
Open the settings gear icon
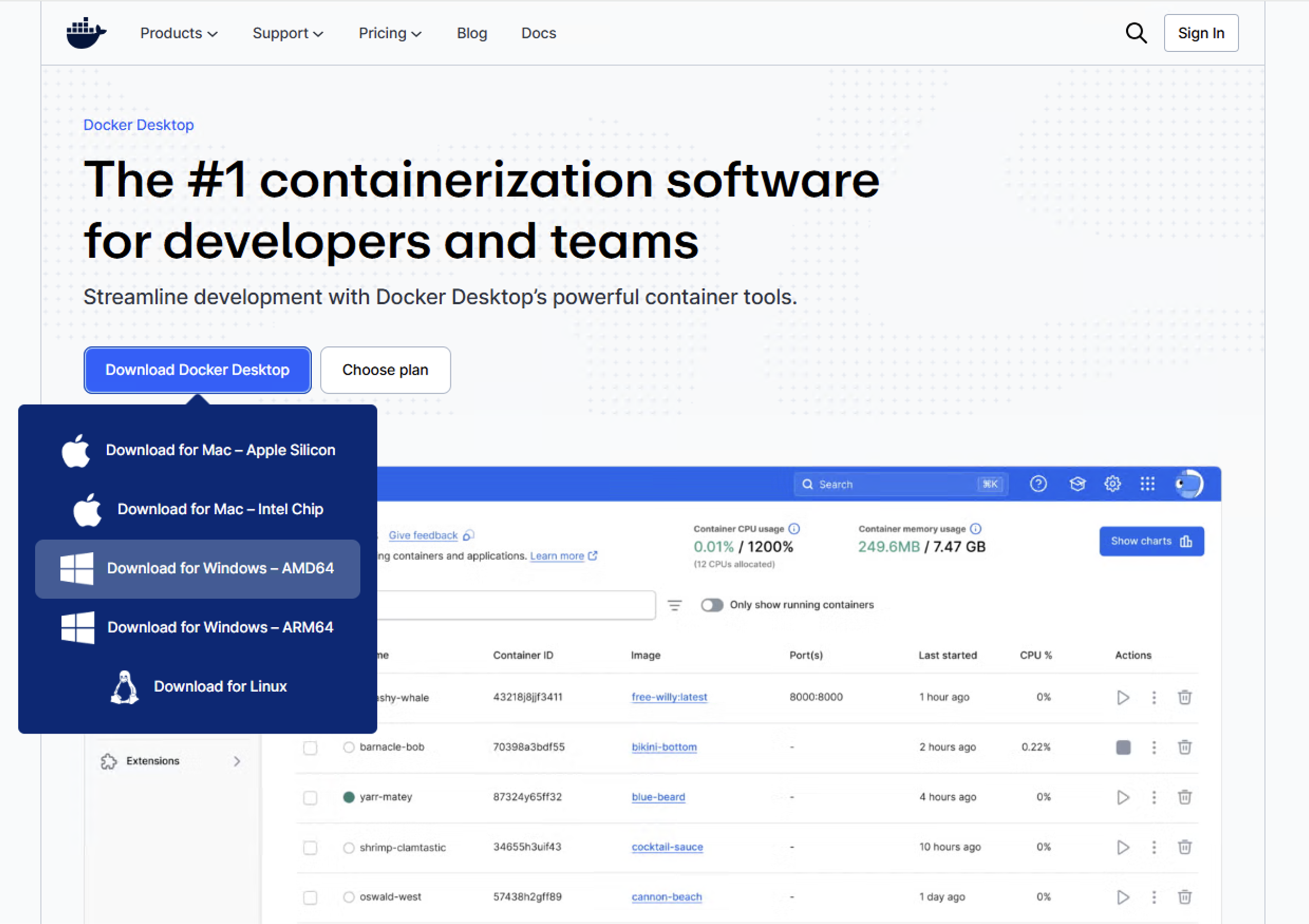pos(1112,484)
